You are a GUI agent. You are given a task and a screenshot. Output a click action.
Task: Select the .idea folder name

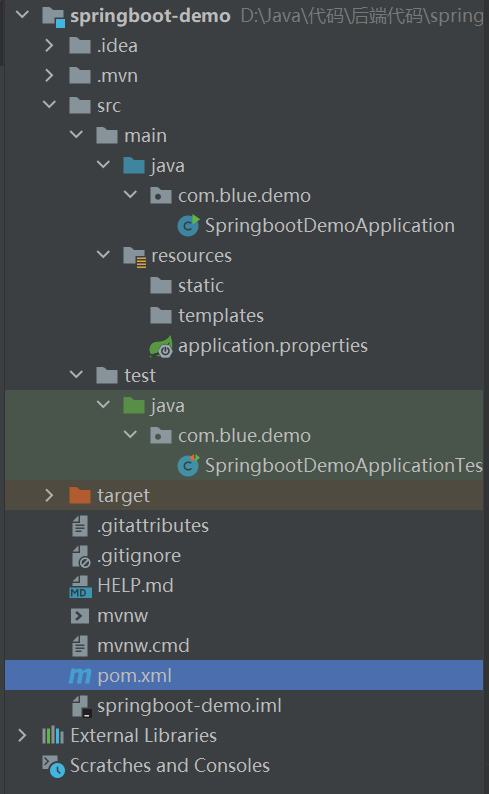coord(117,46)
